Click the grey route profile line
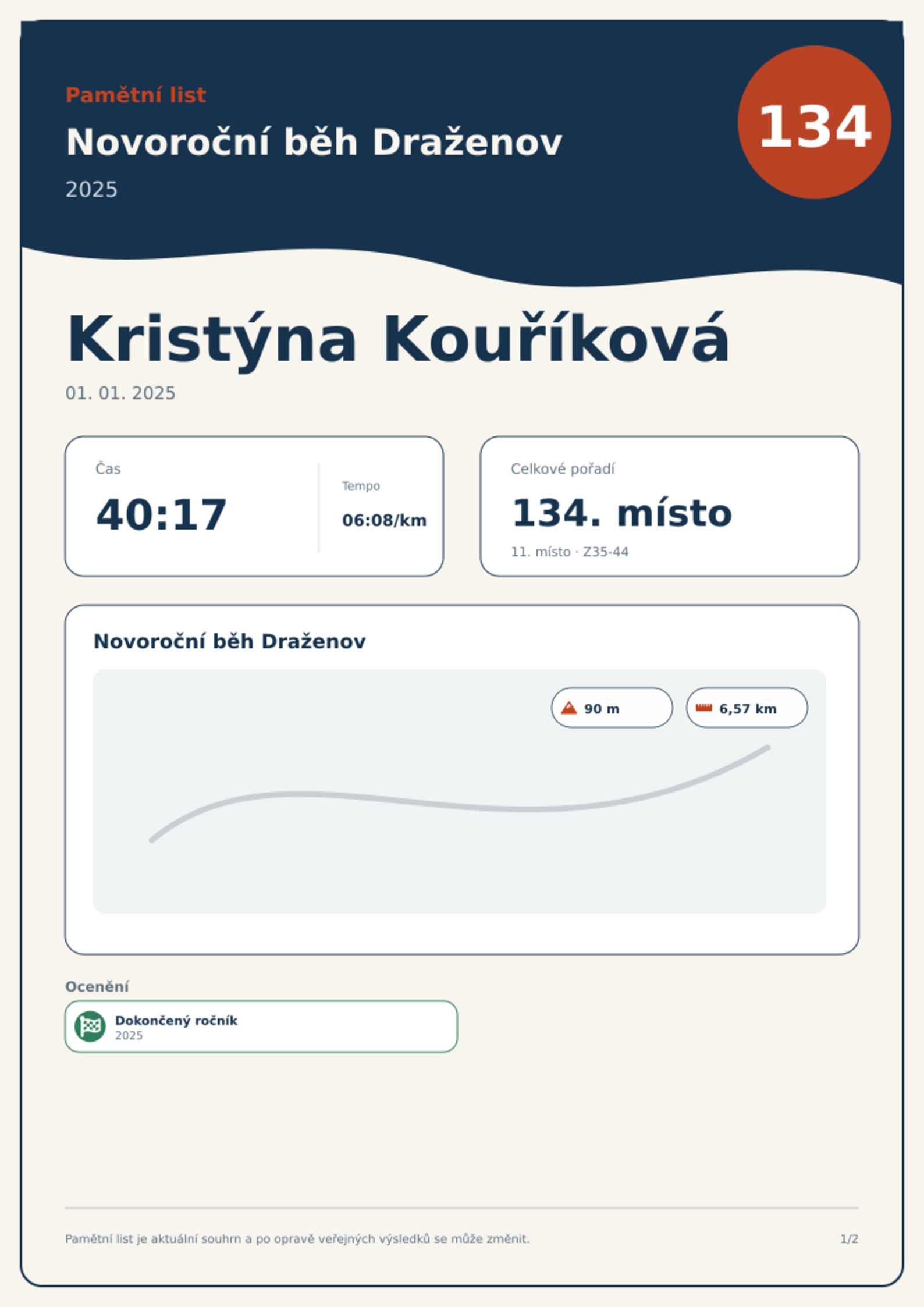The image size is (924, 1307). 460,793
